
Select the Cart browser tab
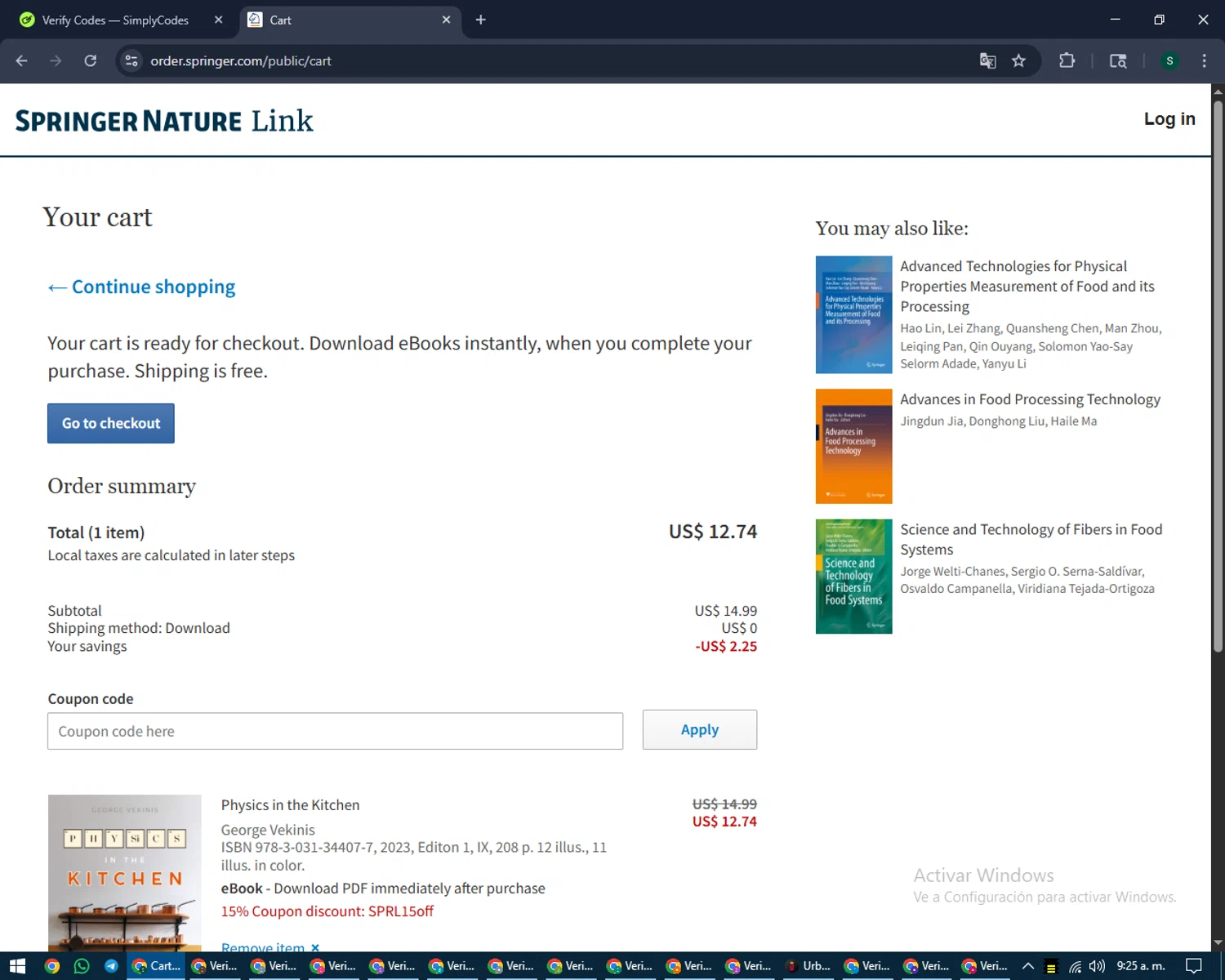coord(350,20)
